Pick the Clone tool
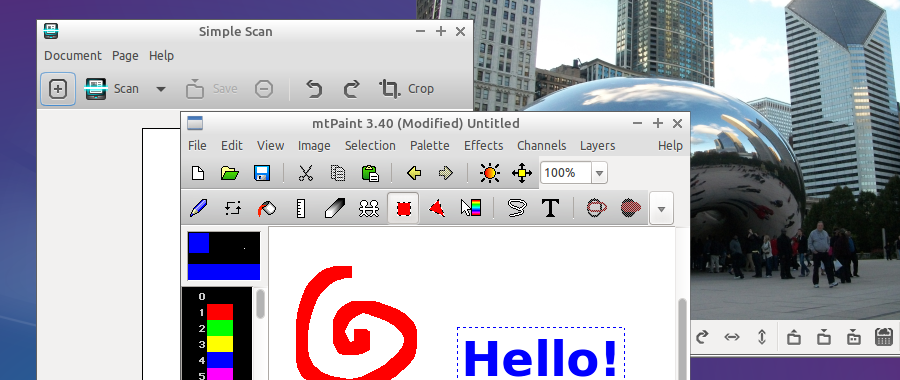Screen dimensions: 900x380 [368, 208]
